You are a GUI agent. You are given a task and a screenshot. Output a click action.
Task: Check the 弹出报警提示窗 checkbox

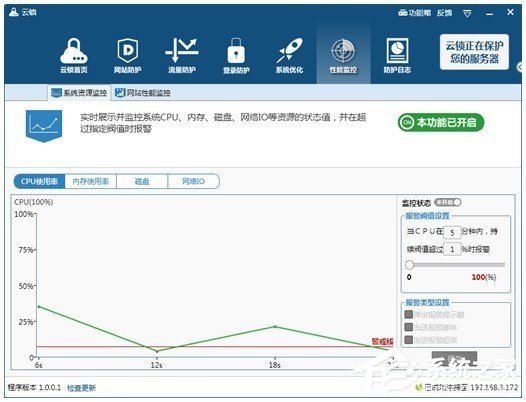409,314
